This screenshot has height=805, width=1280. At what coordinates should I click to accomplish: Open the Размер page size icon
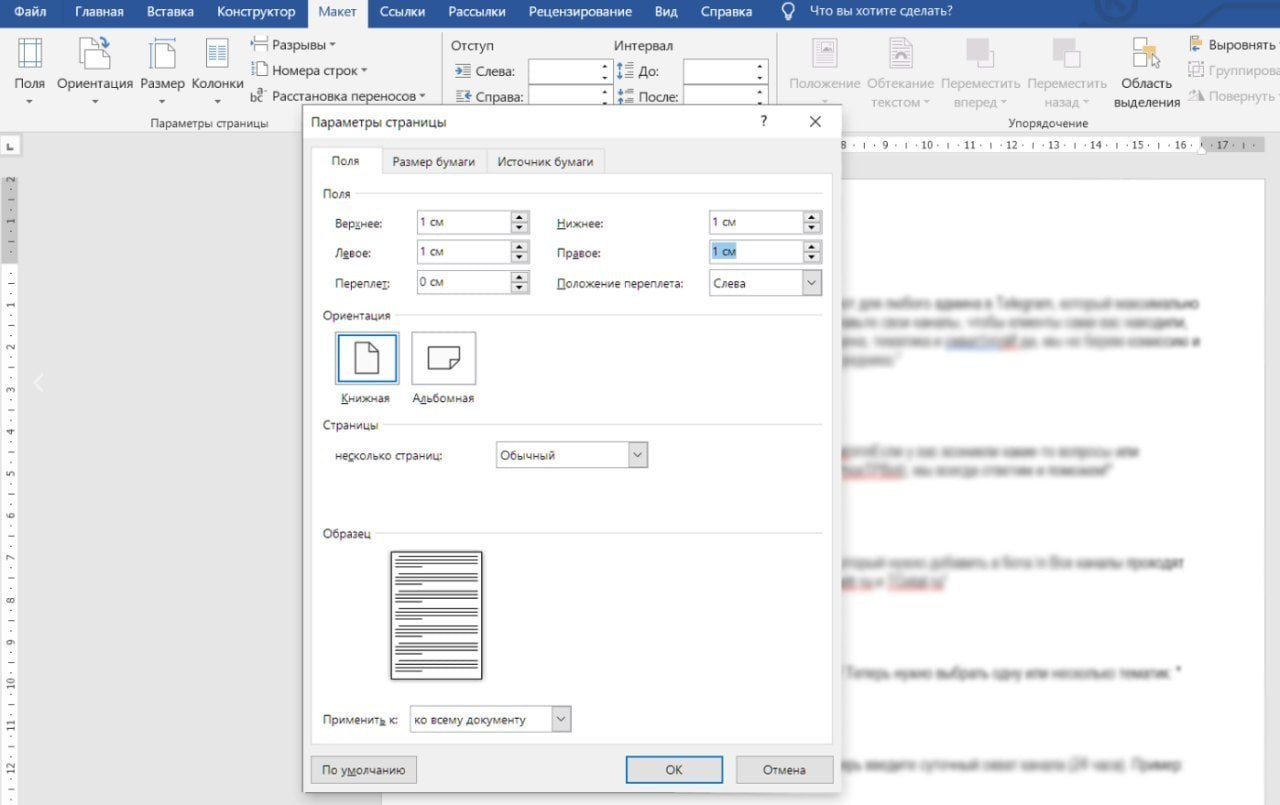coord(162,58)
